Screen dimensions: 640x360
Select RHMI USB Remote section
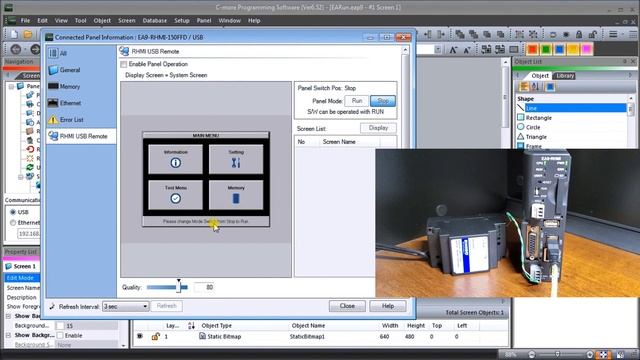[81, 136]
